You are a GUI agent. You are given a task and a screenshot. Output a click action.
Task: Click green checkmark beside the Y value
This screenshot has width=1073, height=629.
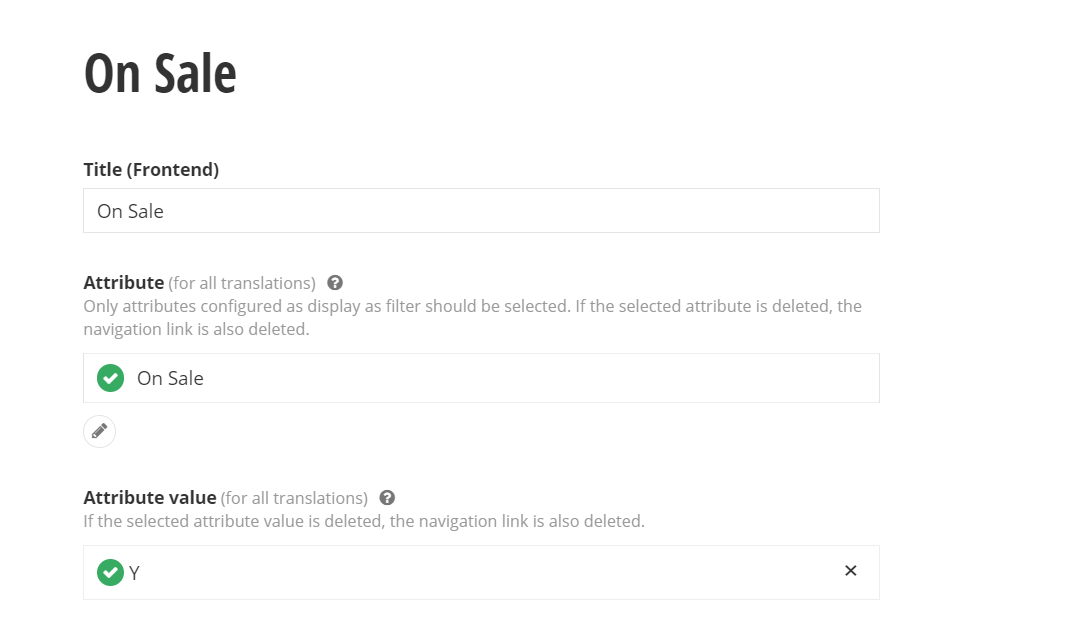[x=110, y=572]
